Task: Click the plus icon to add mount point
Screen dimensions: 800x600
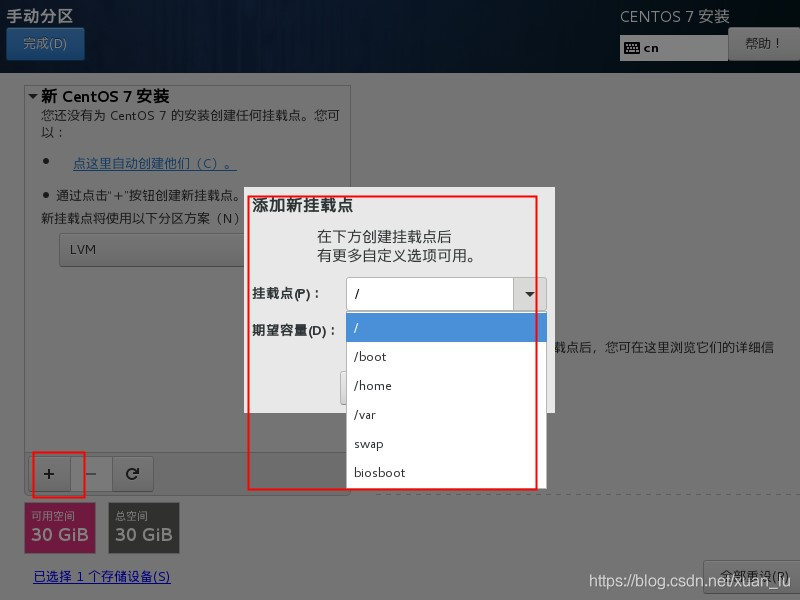Action: coord(49,474)
